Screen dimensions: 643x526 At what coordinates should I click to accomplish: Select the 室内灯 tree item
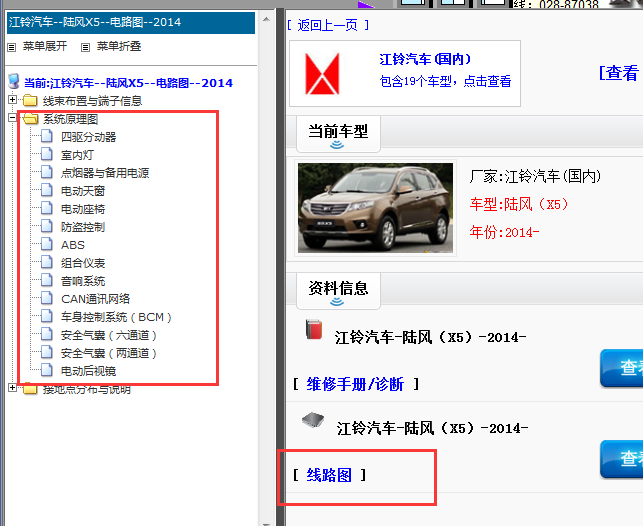(78, 155)
